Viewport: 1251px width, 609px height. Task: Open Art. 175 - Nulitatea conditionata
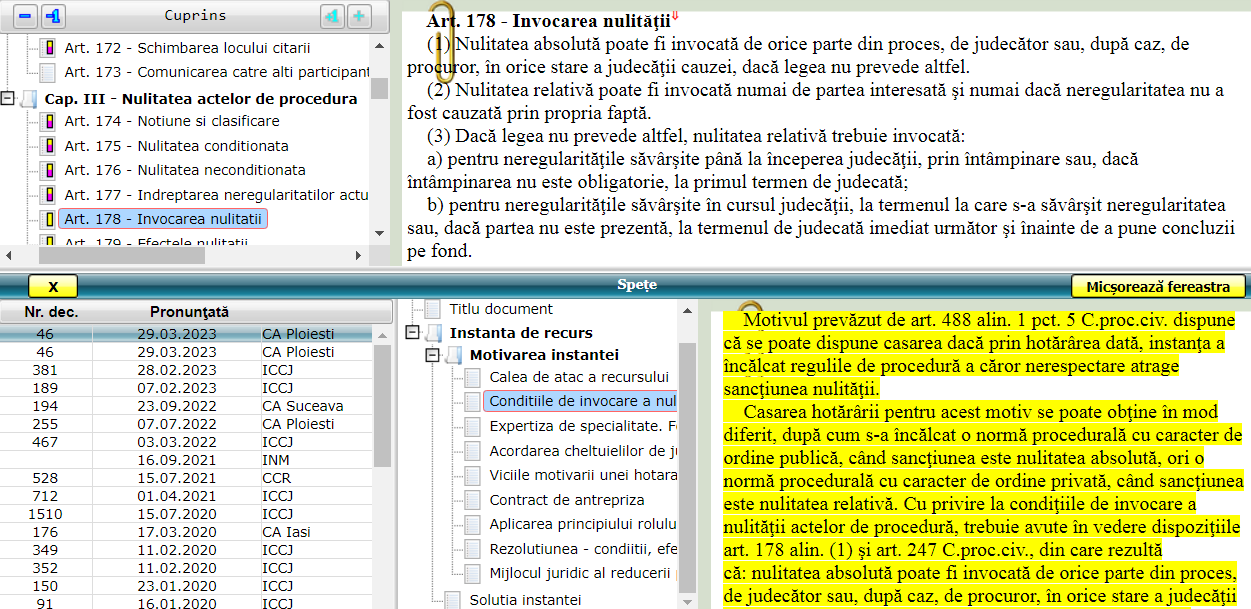point(176,146)
